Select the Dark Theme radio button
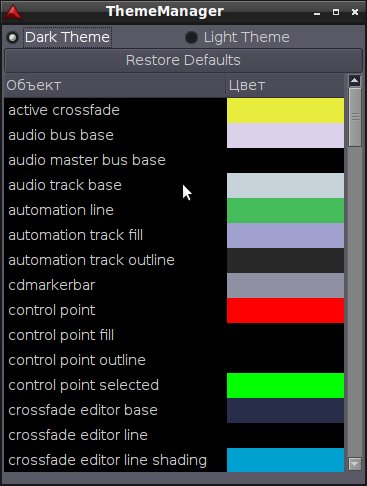The image size is (367, 486). tap(13, 37)
